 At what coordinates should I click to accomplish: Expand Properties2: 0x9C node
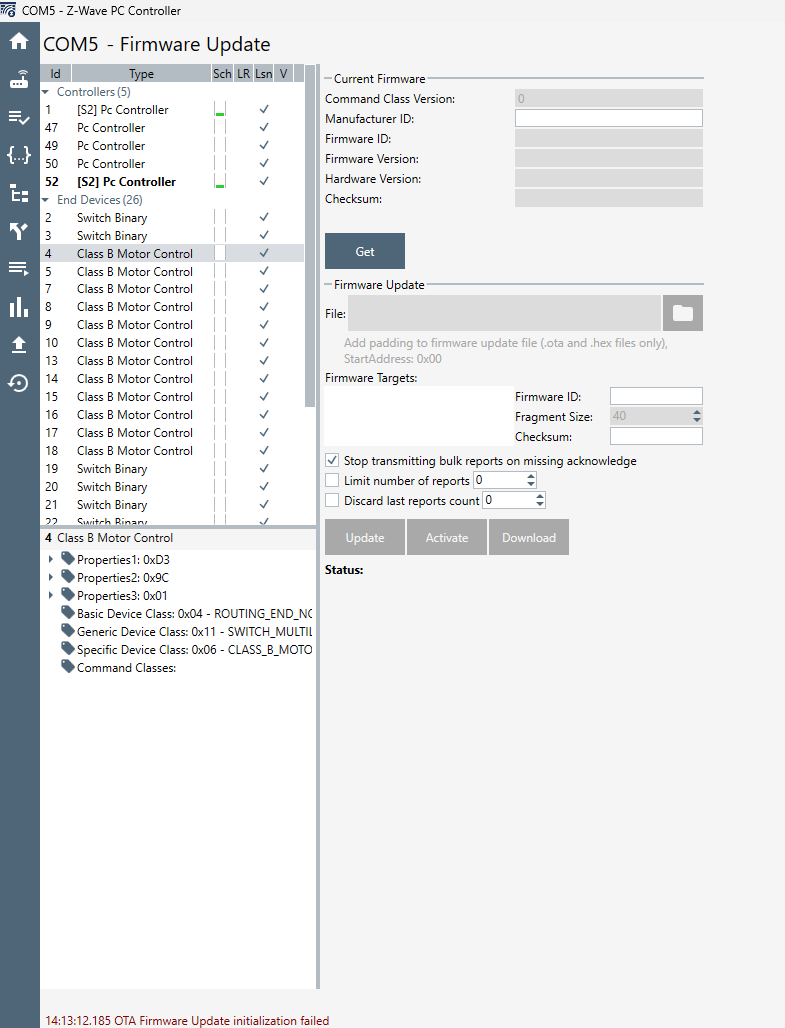point(50,577)
